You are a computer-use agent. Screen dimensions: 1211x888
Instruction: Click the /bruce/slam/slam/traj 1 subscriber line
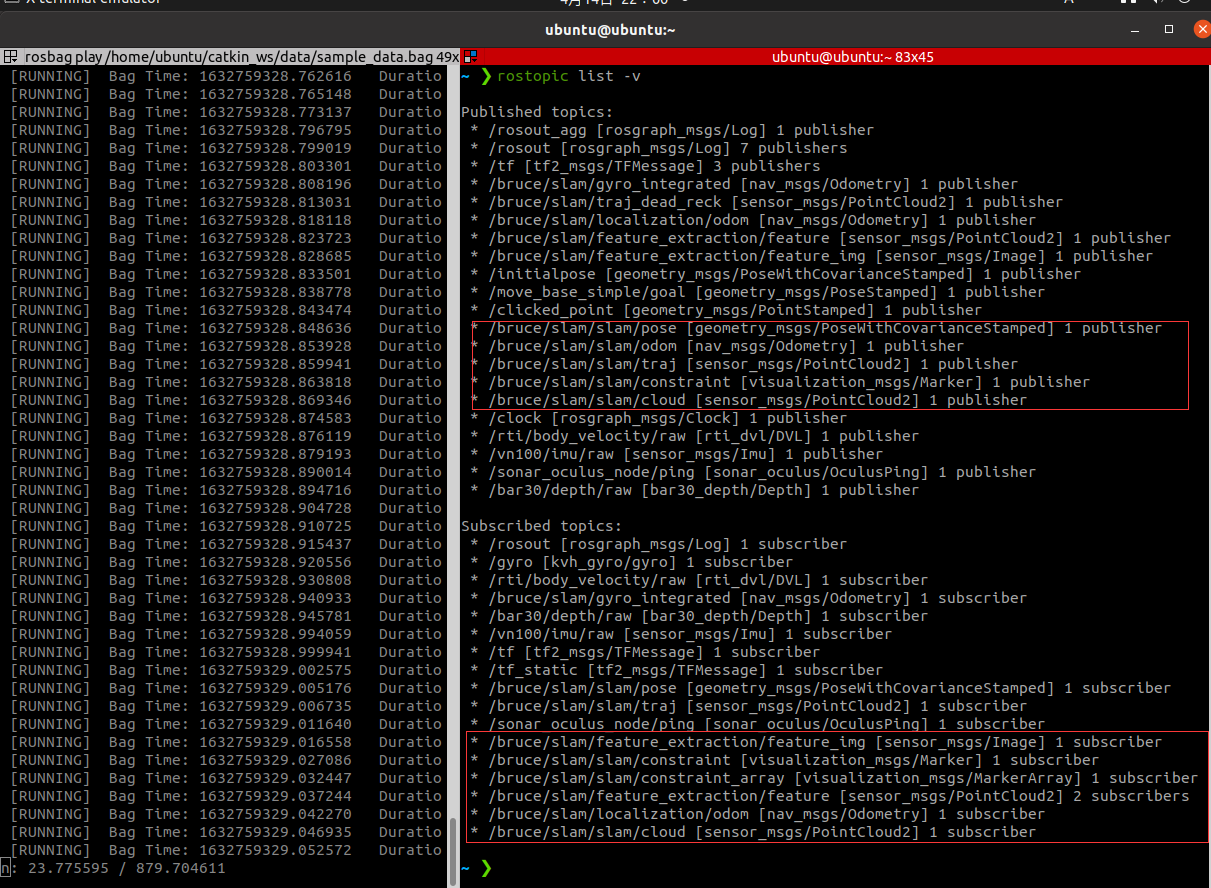click(748, 706)
